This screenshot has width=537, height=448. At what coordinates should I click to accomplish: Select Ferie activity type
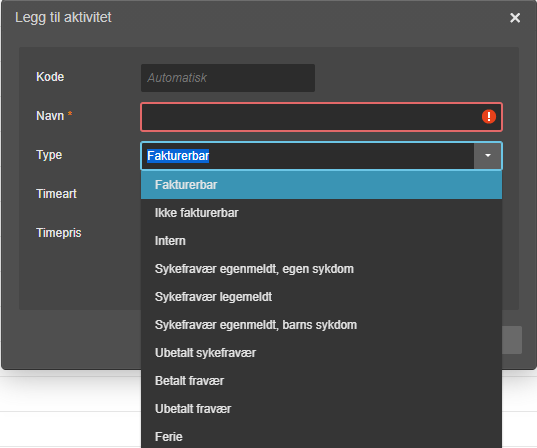321,436
